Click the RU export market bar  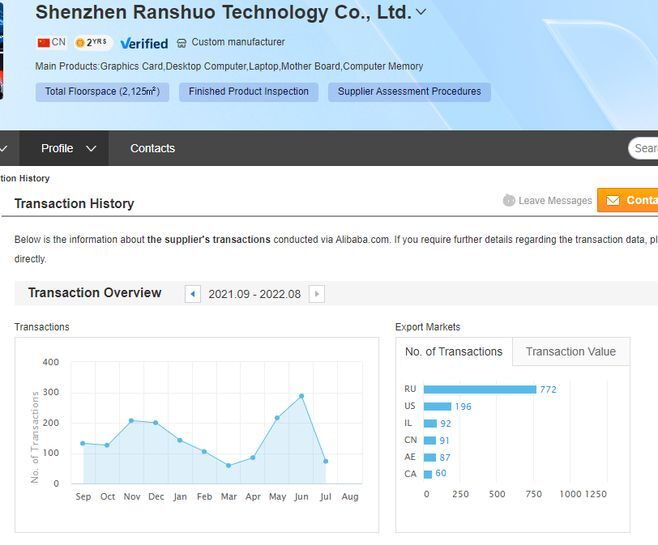(x=480, y=389)
